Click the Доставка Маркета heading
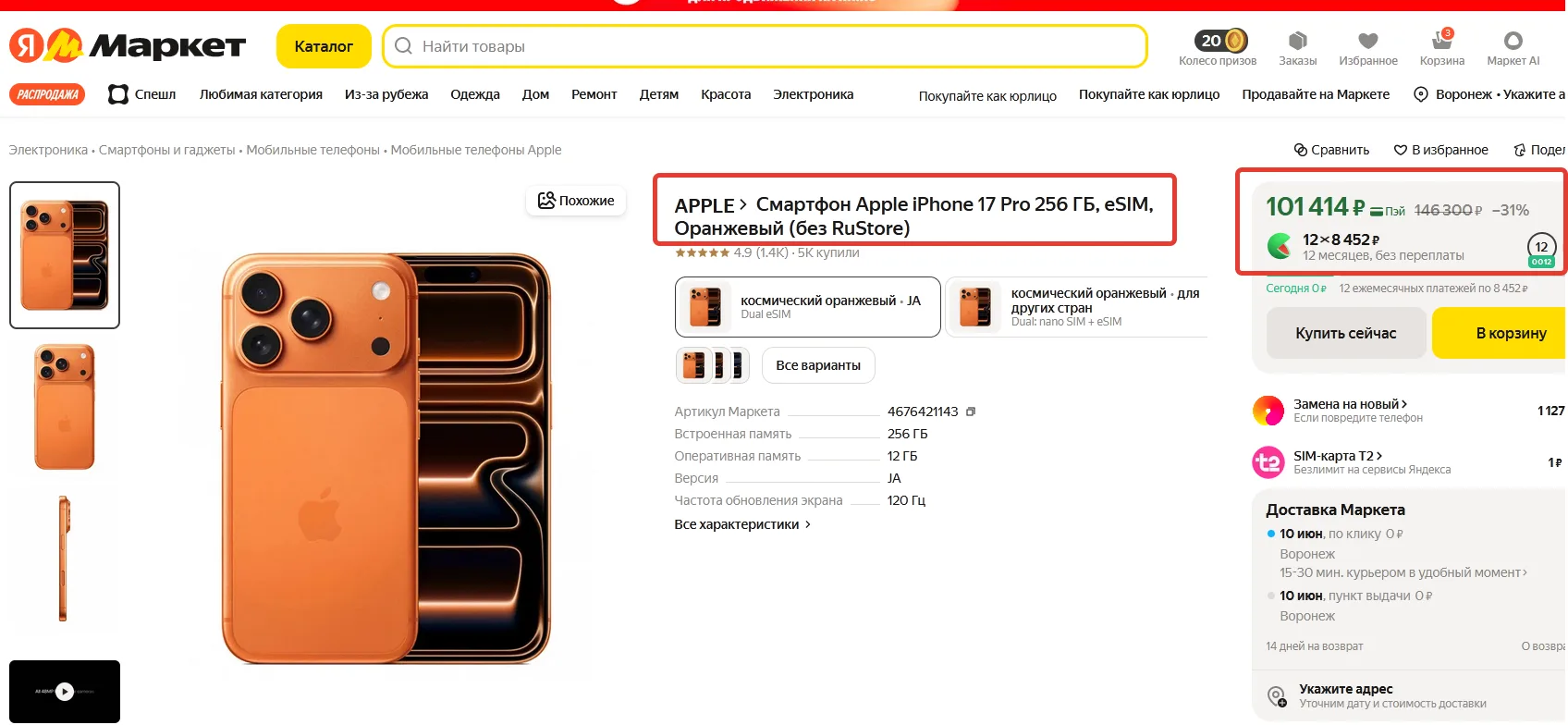1568x725 pixels. pos(1335,510)
